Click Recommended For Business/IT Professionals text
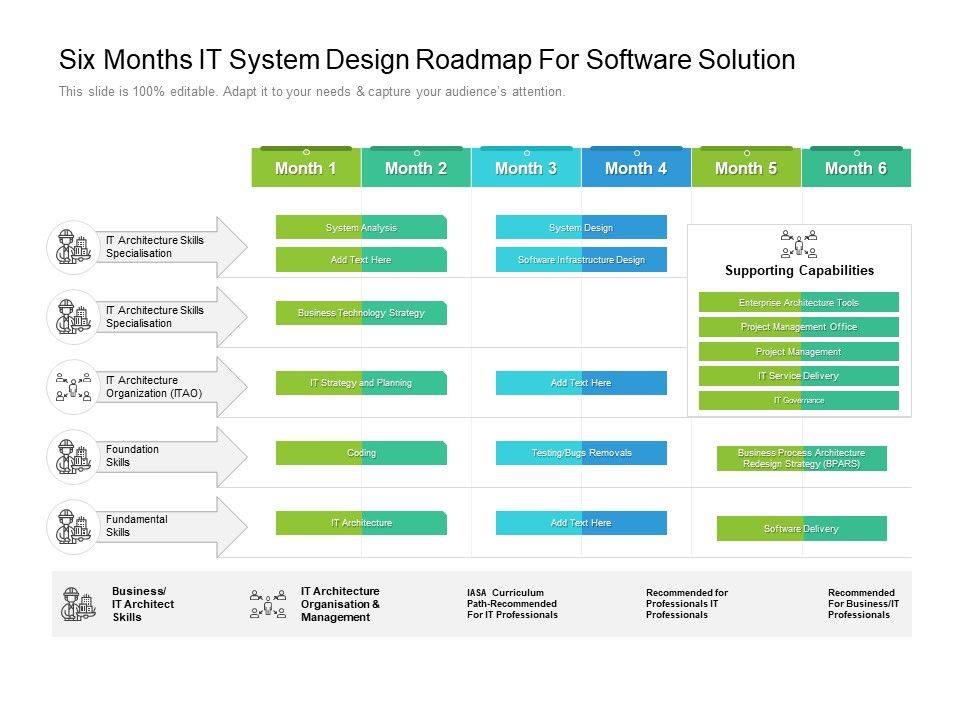This screenshot has height=720, width=960. [x=863, y=604]
